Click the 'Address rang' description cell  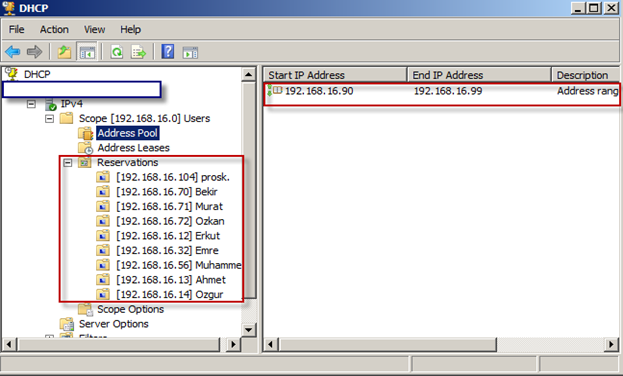click(x=588, y=91)
